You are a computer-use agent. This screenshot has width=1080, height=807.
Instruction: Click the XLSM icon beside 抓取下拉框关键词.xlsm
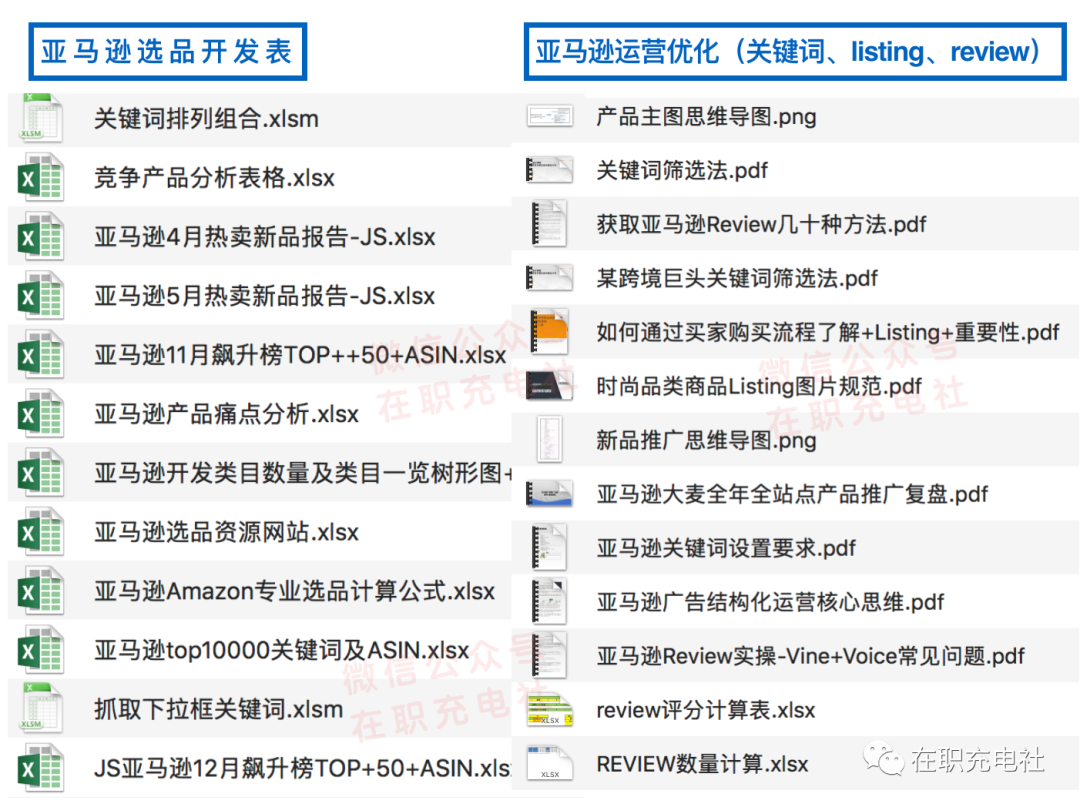click(x=41, y=709)
